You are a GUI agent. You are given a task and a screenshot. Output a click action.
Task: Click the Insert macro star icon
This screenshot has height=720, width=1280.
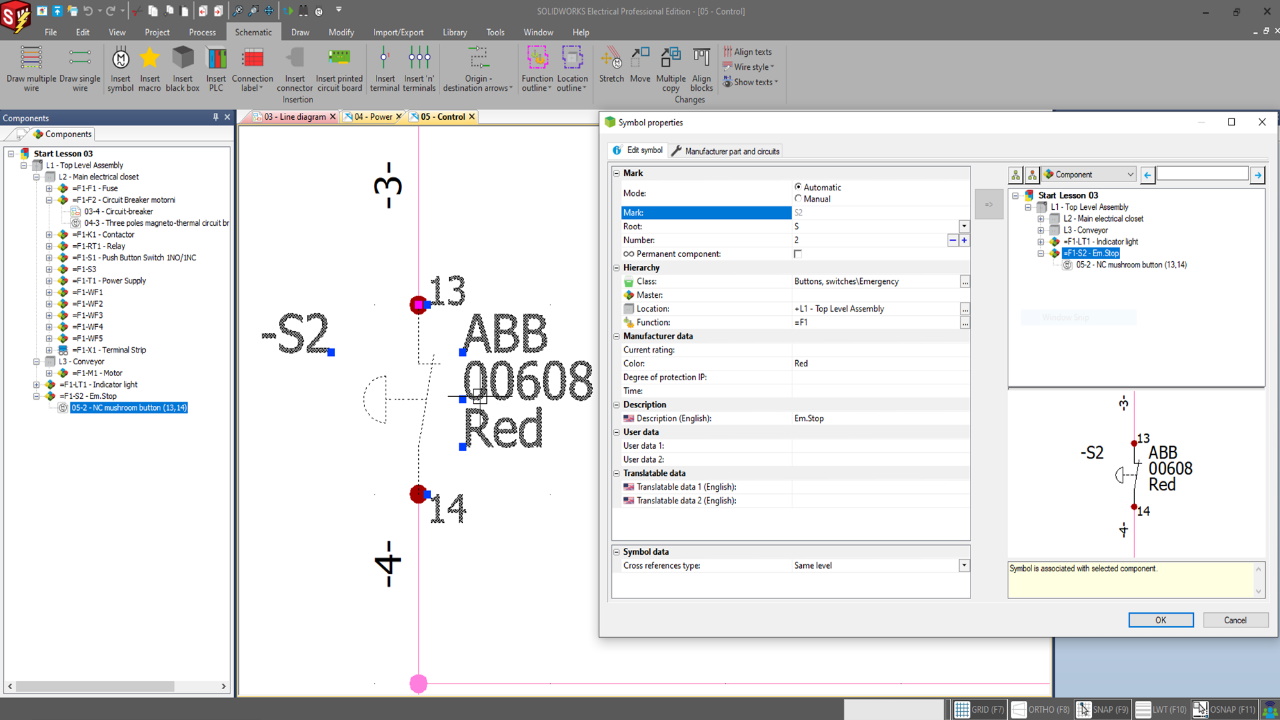click(x=150, y=59)
